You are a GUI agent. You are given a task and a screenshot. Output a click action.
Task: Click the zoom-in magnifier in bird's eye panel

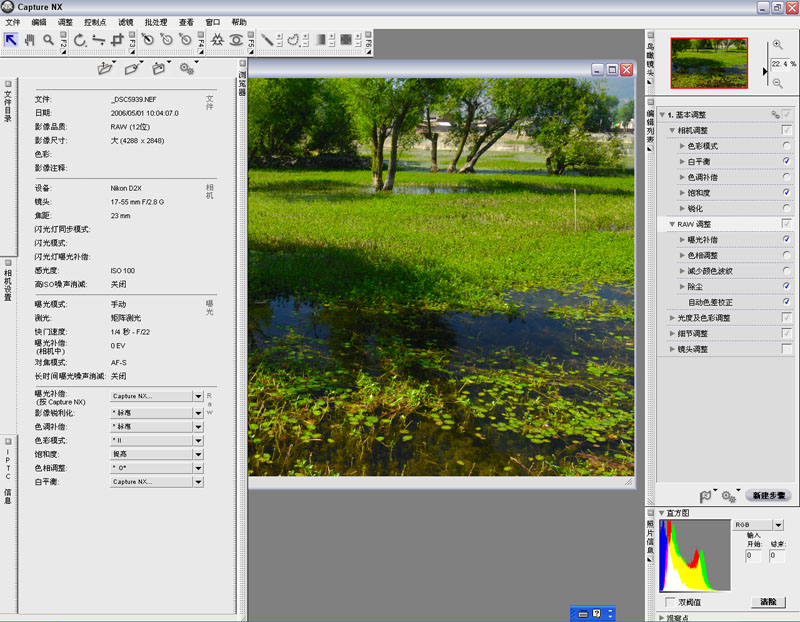777,45
